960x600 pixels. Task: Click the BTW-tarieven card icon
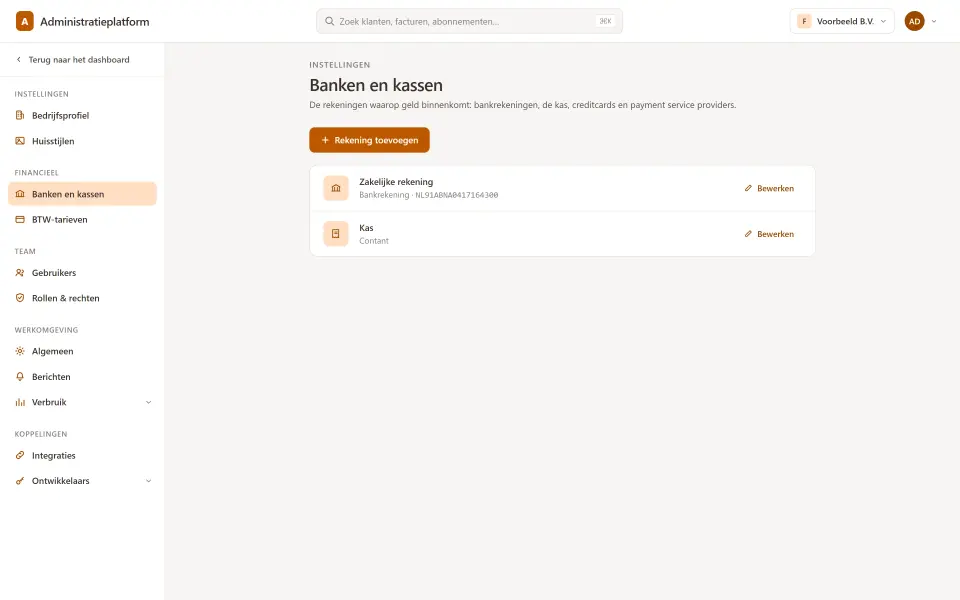(x=20, y=219)
